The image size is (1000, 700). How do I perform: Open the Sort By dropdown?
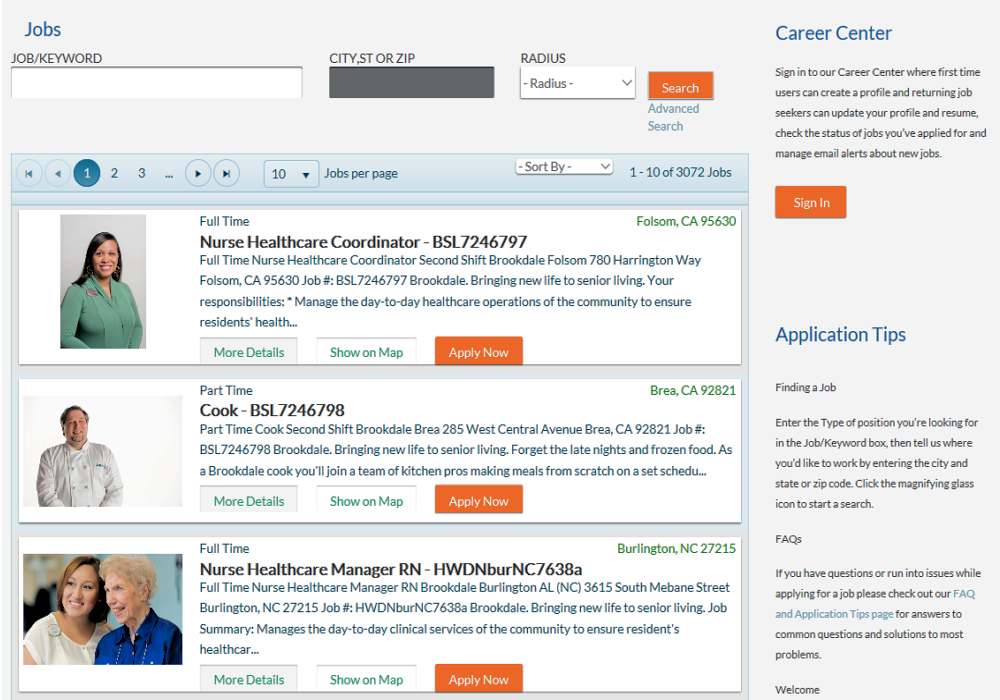coord(564,166)
